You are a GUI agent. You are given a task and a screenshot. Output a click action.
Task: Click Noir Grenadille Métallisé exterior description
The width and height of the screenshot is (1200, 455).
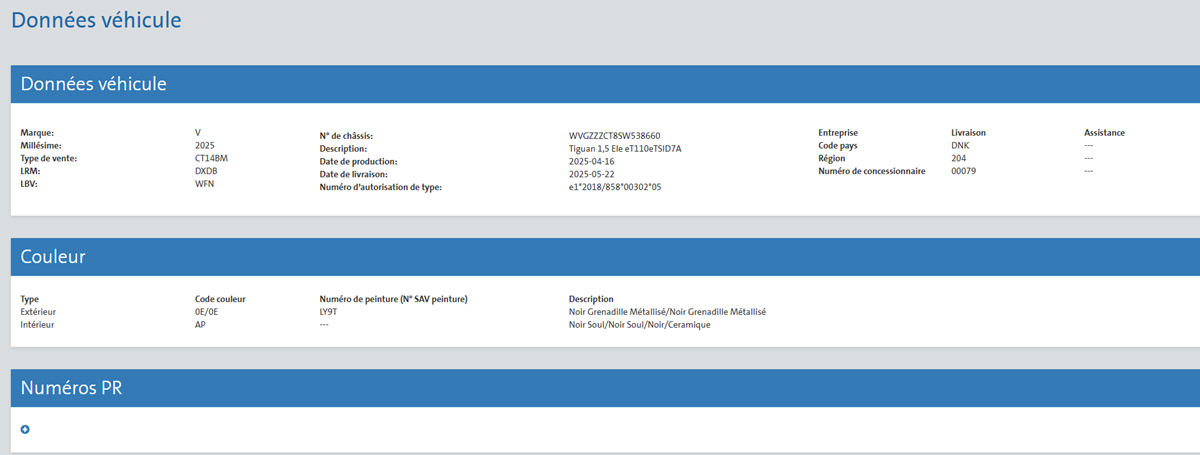click(x=666, y=312)
